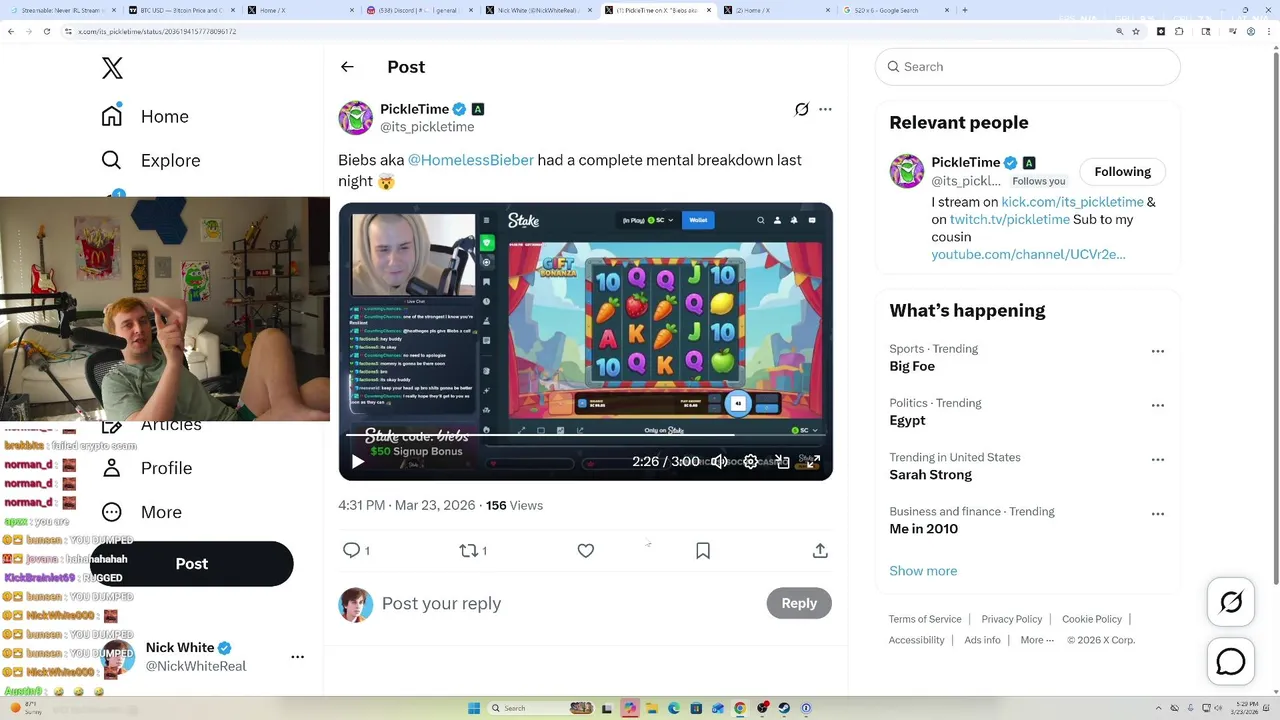Viewport: 1280px width, 720px height.
Task: Open the floating chat messages button
Action: [1231, 662]
